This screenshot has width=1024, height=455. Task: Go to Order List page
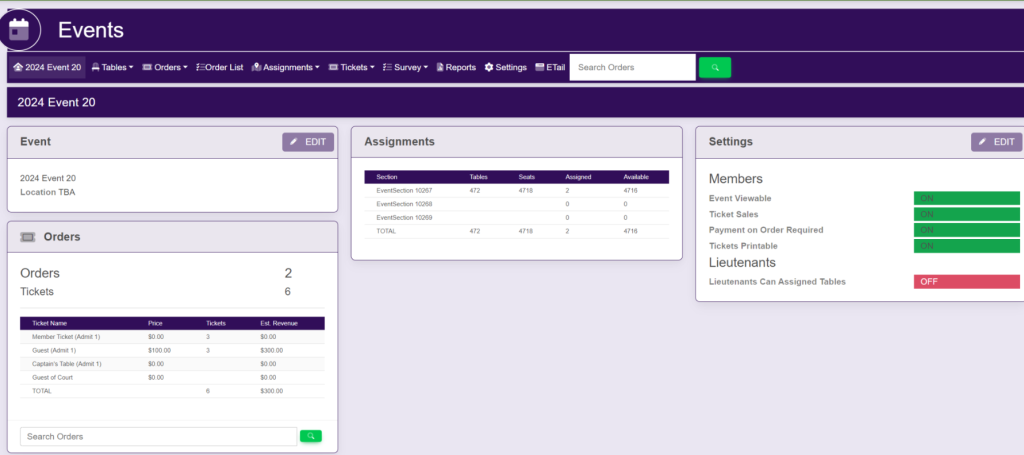pyautogui.click(x=219, y=68)
